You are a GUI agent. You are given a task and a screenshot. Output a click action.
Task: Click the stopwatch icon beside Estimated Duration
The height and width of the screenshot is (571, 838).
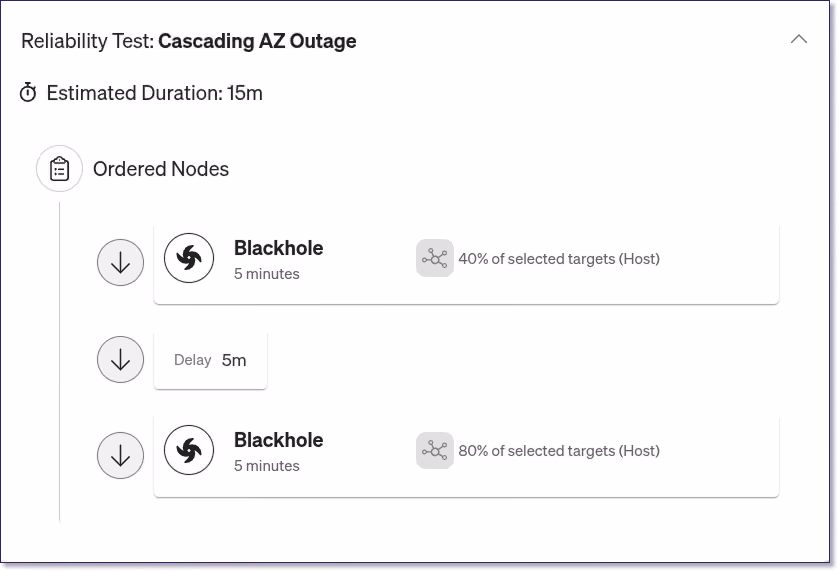[28, 92]
